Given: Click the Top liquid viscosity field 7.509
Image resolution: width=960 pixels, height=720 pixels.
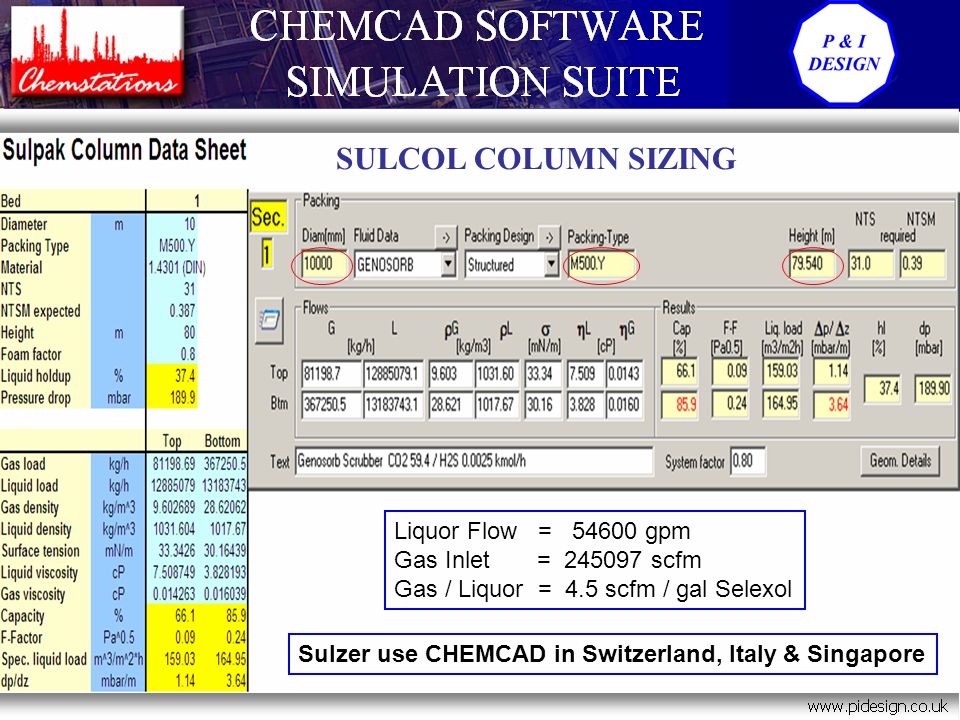Looking at the screenshot, I should 585,373.
